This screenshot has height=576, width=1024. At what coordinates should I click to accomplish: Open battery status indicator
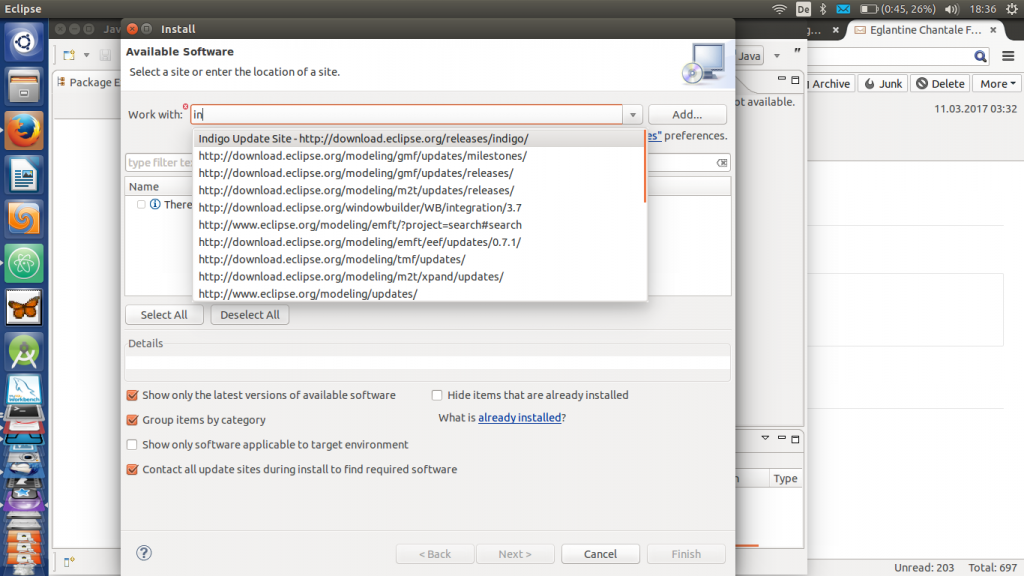(x=897, y=9)
